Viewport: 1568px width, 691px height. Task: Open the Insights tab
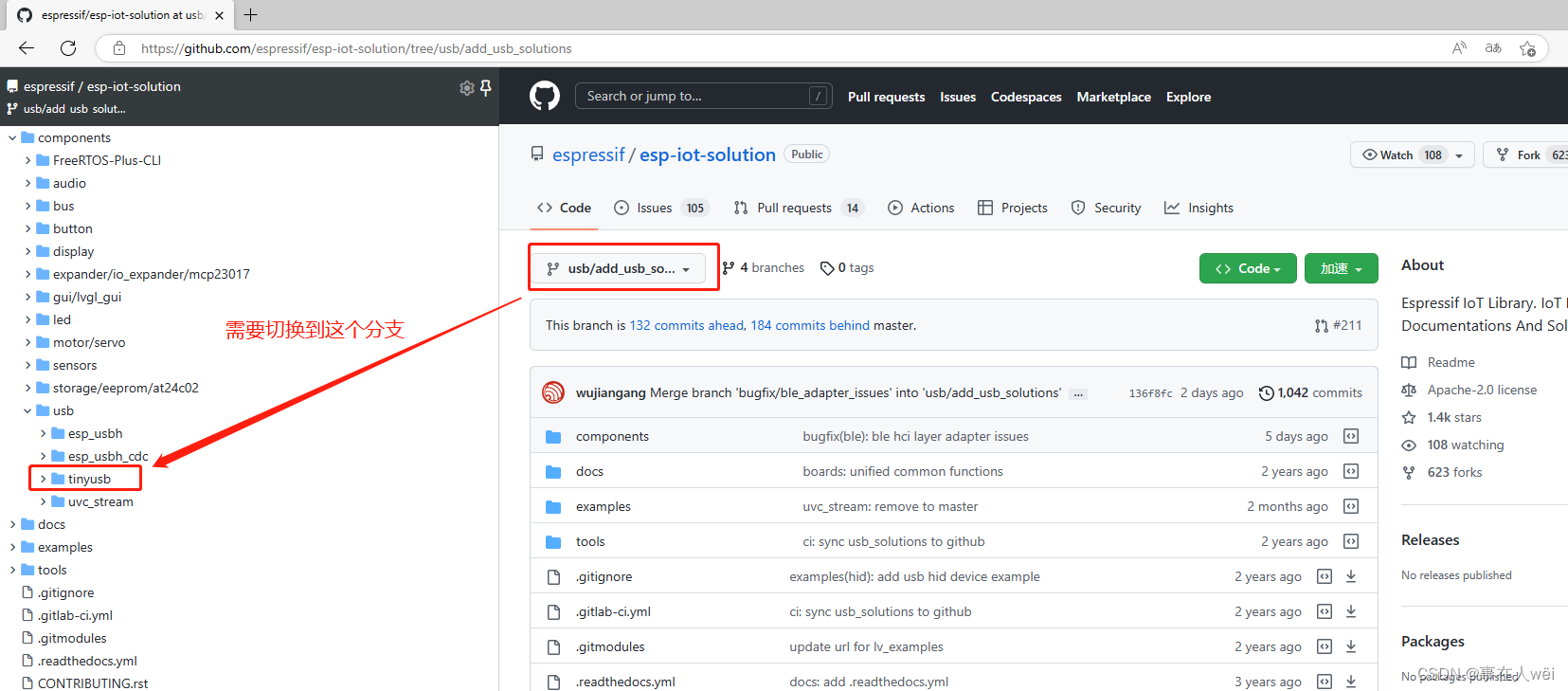pos(1199,208)
